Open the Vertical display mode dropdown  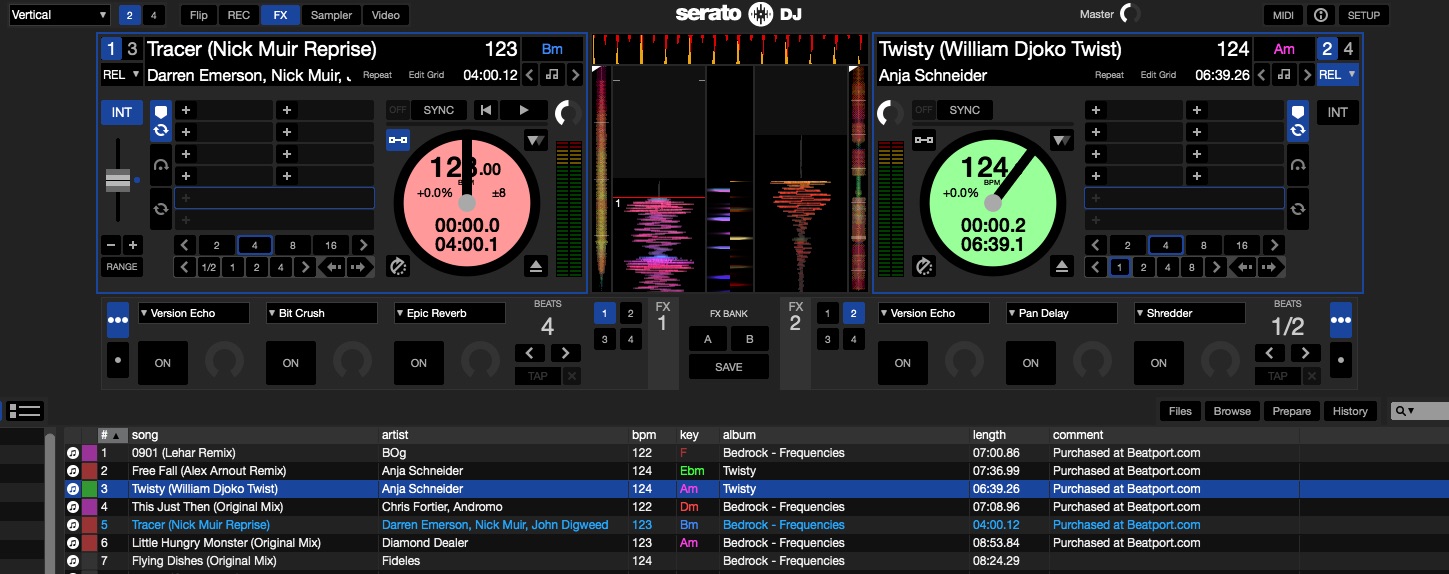click(59, 15)
